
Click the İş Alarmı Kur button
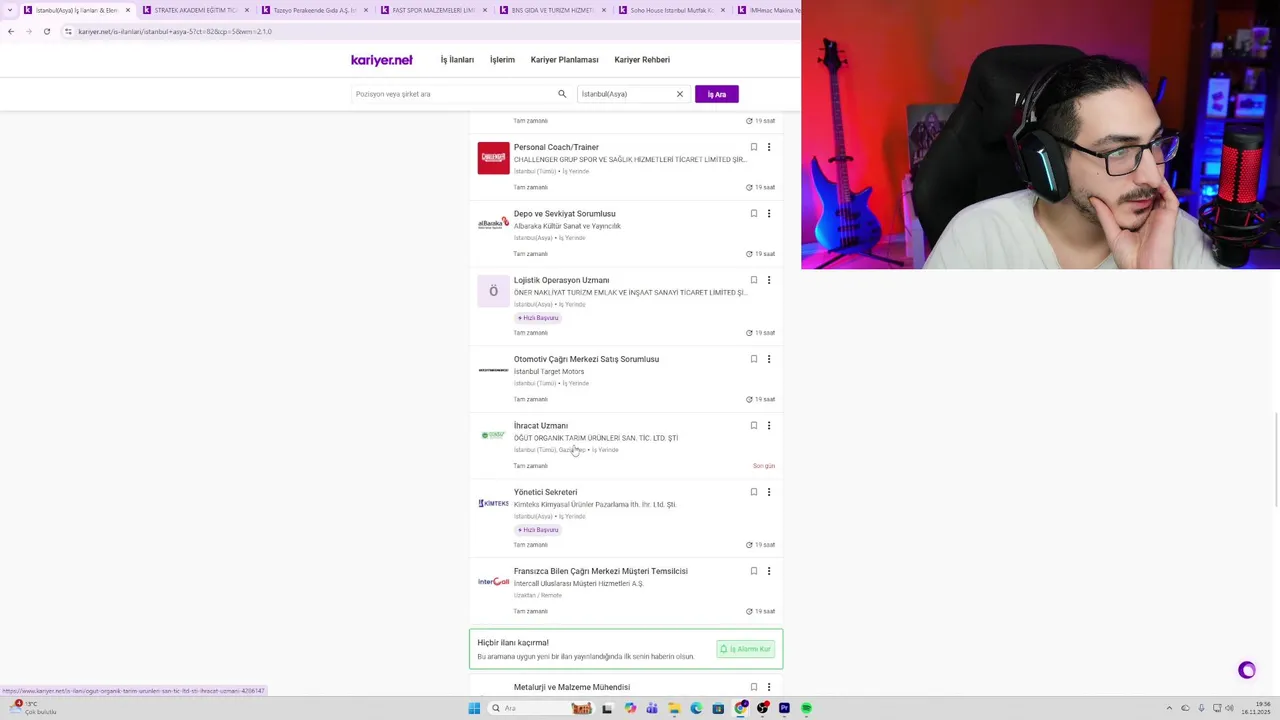click(746, 649)
